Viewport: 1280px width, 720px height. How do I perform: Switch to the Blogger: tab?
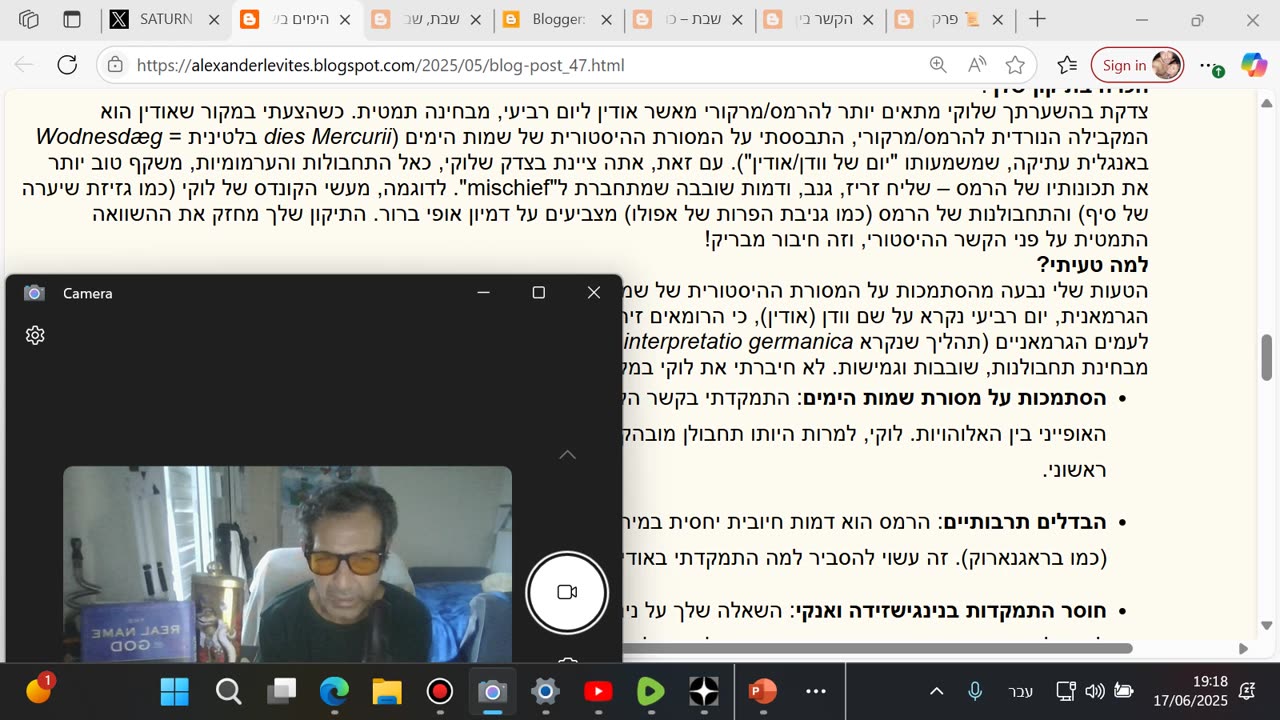[x=558, y=20]
